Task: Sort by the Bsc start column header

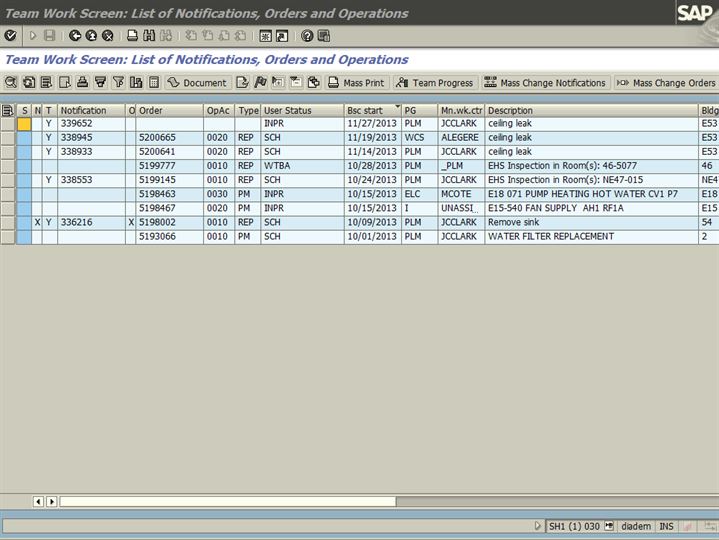Action: pyautogui.click(x=371, y=110)
